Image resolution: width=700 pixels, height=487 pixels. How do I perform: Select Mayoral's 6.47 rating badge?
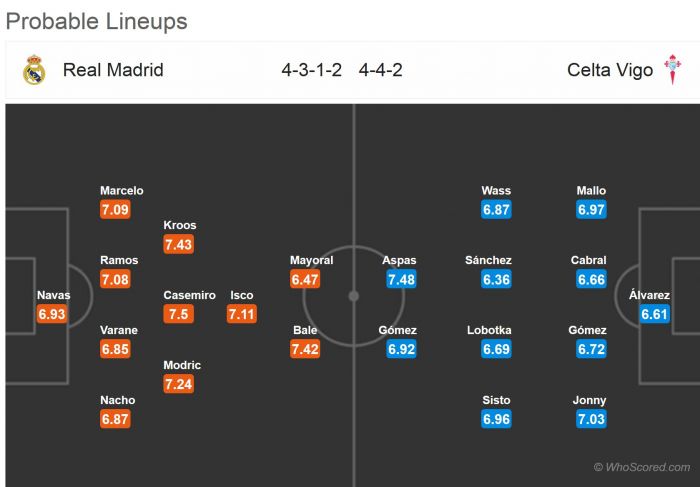(x=305, y=279)
